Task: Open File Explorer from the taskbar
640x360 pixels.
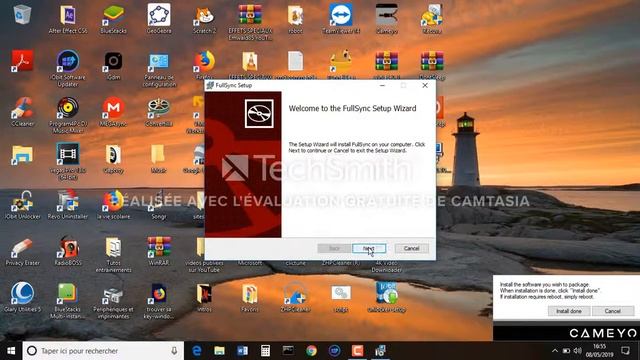Action: click(220, 351)
